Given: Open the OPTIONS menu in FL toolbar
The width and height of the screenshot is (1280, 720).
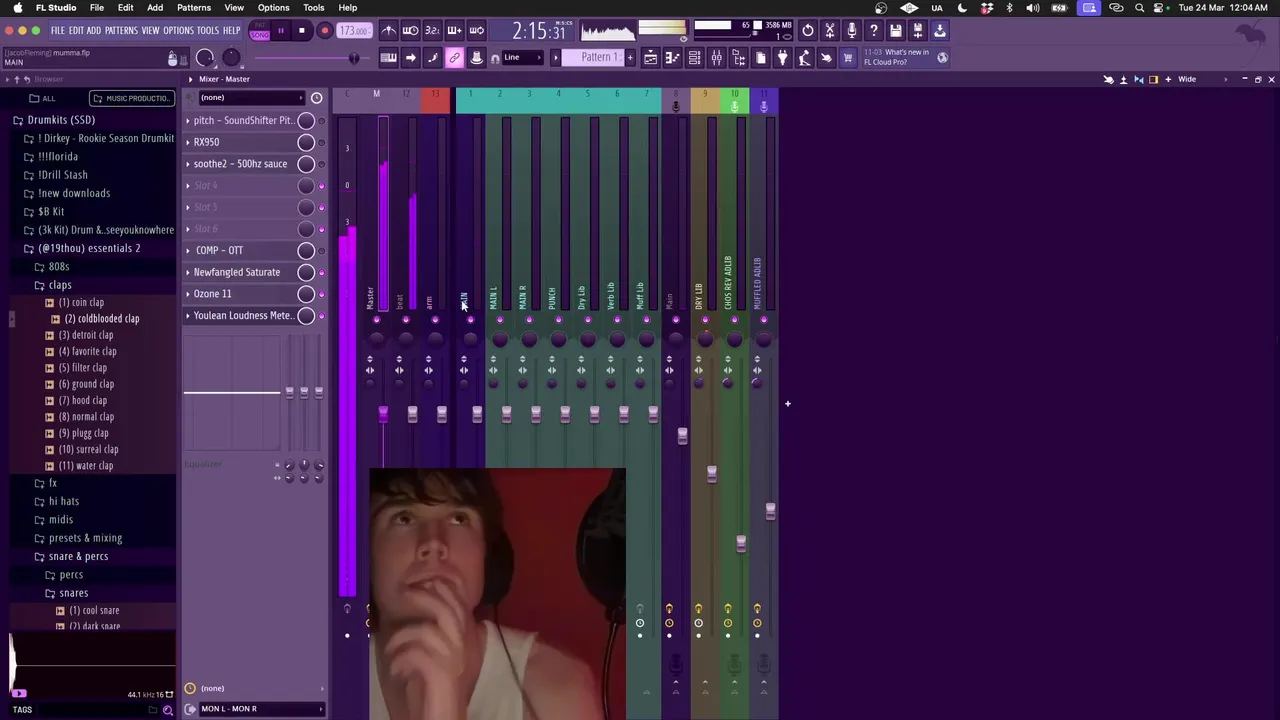Looking at the screenshot, I should [178, 31].
